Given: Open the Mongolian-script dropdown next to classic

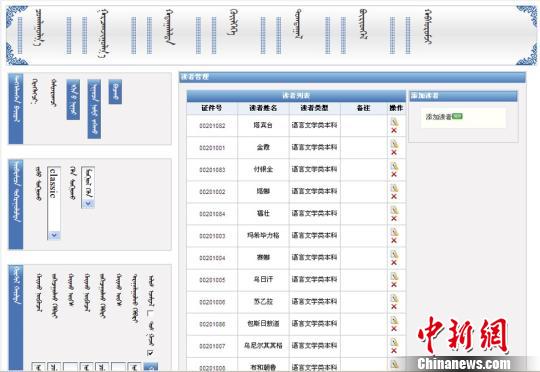Looking at the screenshot, I should coord(88,187).
